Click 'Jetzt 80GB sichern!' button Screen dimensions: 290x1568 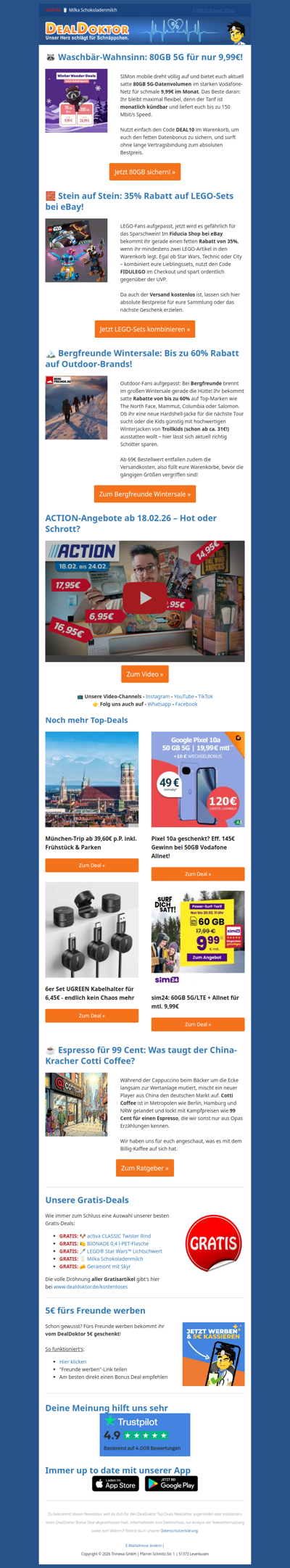tap(145, 172)
